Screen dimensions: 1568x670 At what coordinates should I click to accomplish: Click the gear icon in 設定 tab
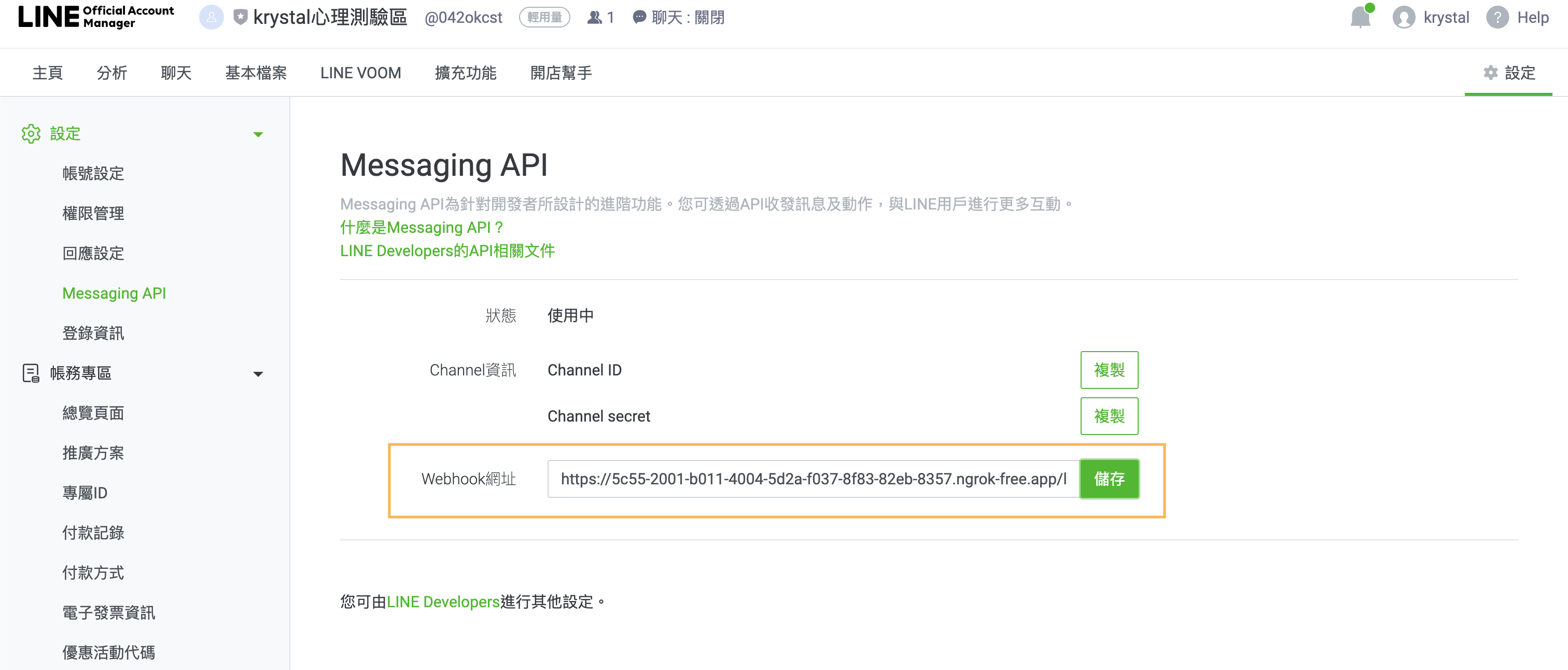(x=1490, y=73)
